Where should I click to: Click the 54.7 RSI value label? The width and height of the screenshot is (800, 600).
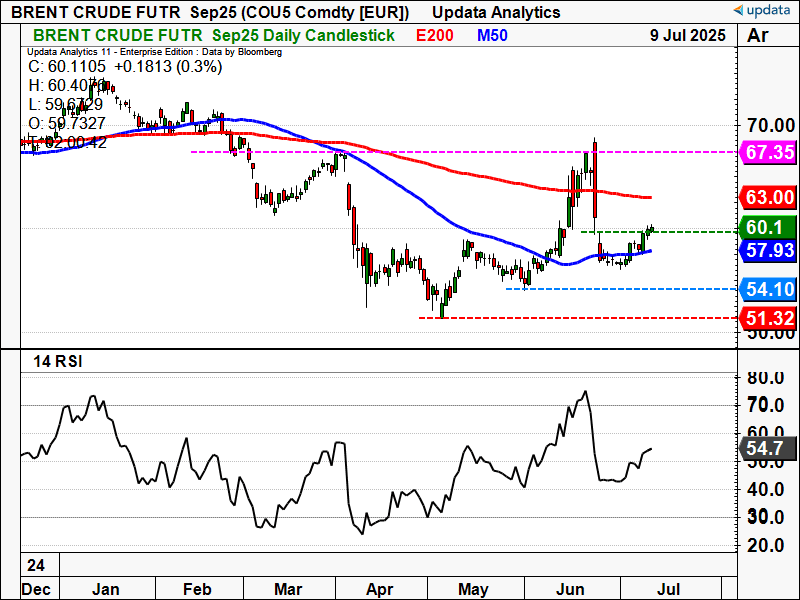767,448
